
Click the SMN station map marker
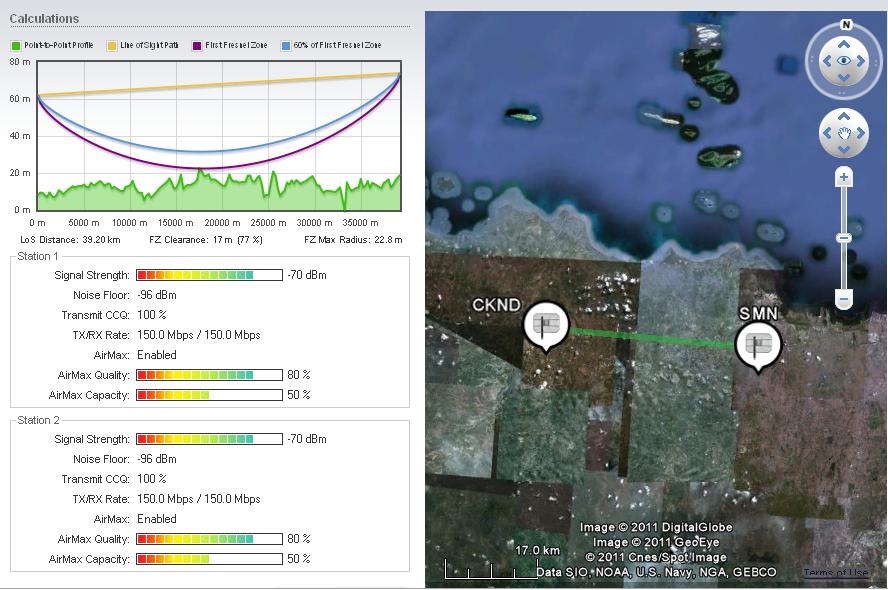point(758,346)
